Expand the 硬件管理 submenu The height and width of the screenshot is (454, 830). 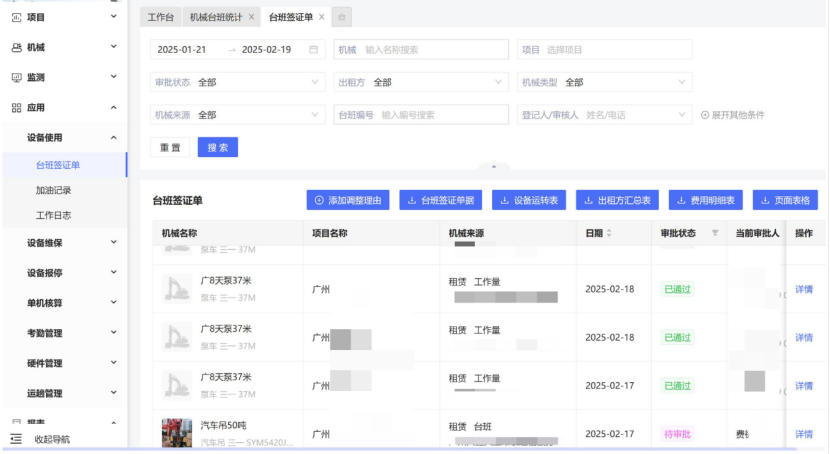(x=113, y=363)
